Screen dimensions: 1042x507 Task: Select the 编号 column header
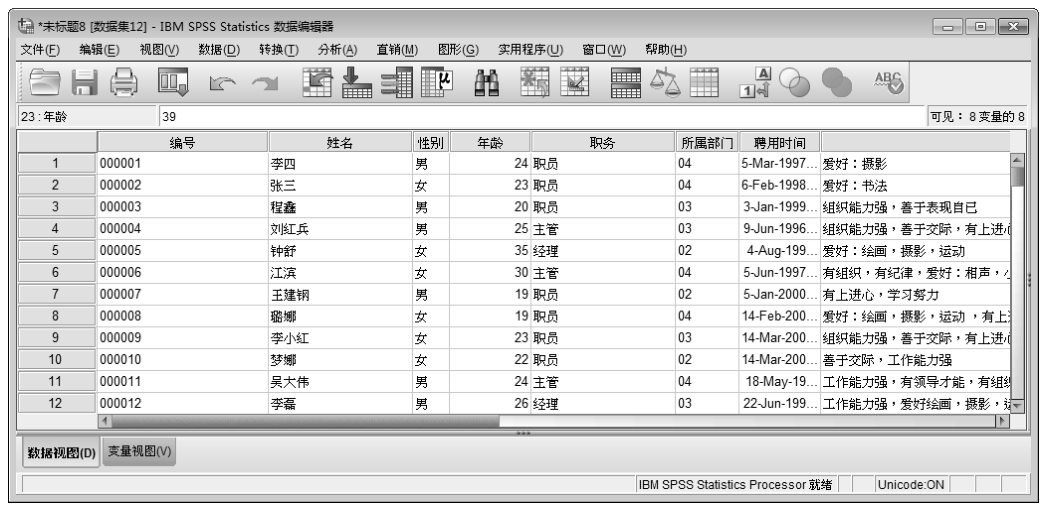[183, 143]
